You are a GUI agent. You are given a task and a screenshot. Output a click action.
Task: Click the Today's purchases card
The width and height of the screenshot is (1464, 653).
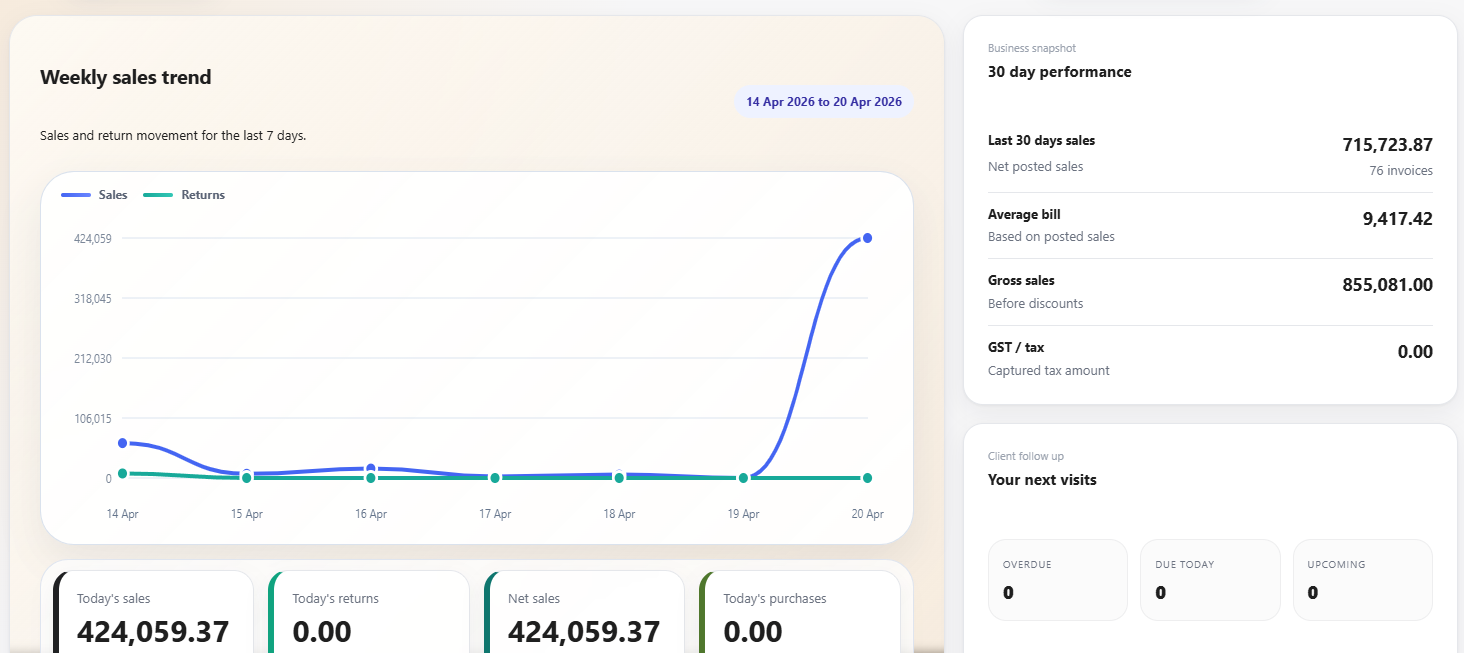tap(800, 612)
